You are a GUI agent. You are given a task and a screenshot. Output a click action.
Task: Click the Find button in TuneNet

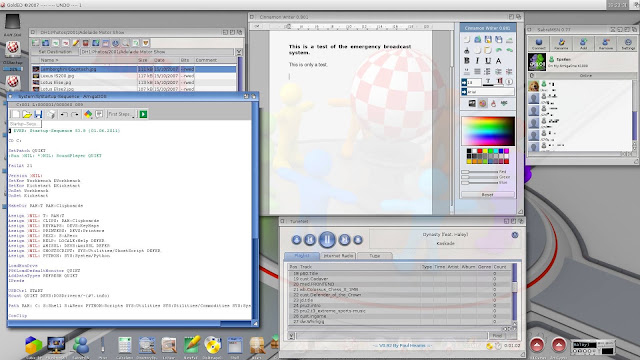coord(497,336)
